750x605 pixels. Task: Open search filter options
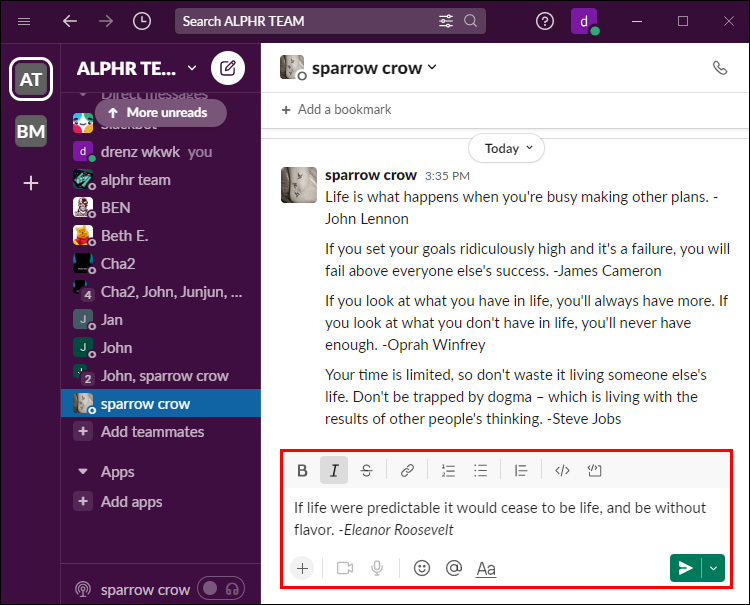click(x=446, y=21)
